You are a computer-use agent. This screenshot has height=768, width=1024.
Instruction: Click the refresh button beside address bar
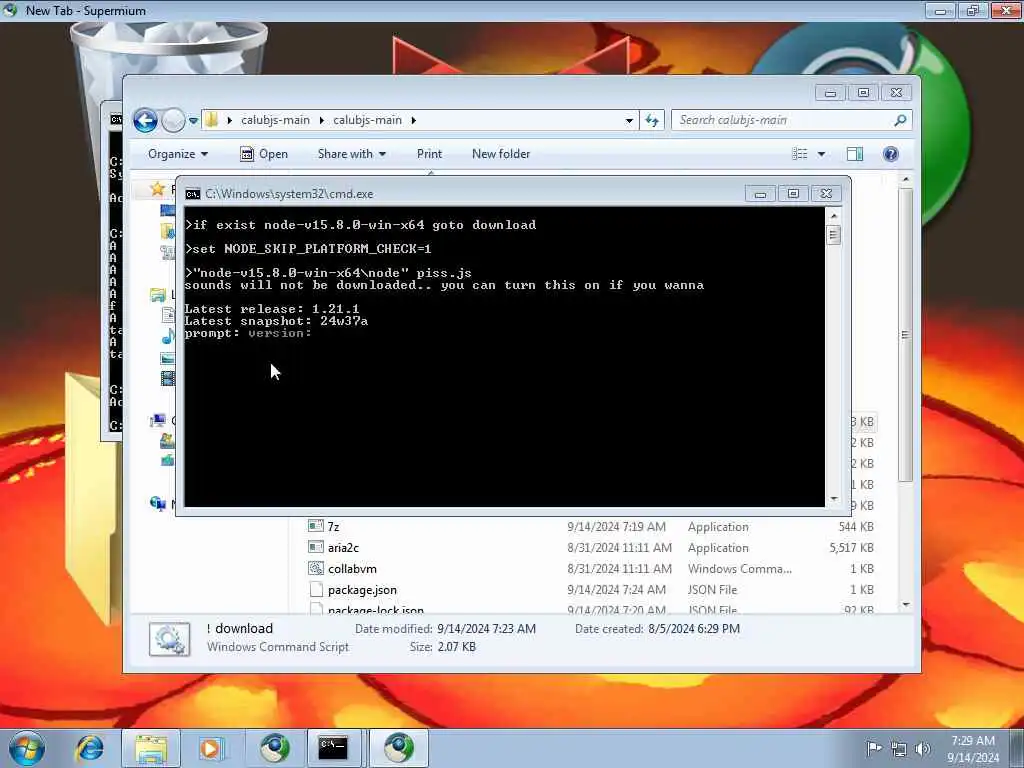click(x=652, y=120)
